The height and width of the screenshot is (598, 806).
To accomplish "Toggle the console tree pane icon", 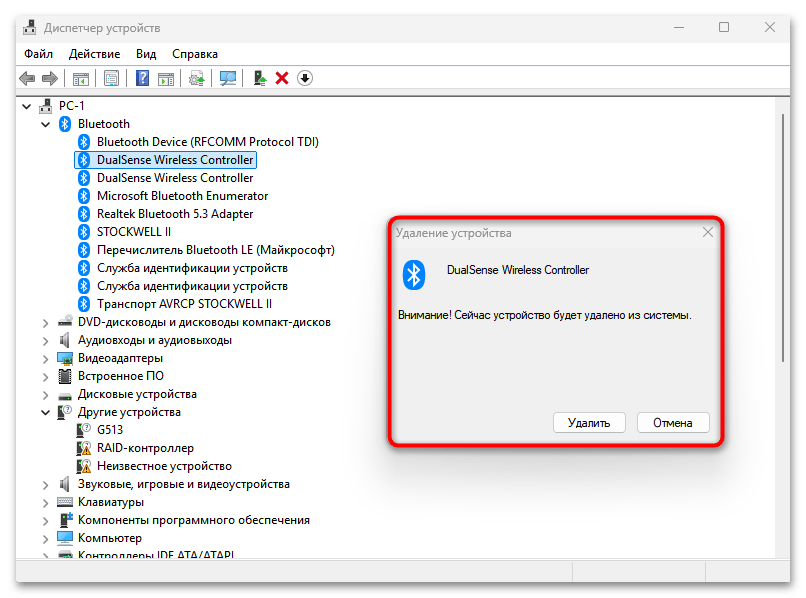I will point(80,79).
